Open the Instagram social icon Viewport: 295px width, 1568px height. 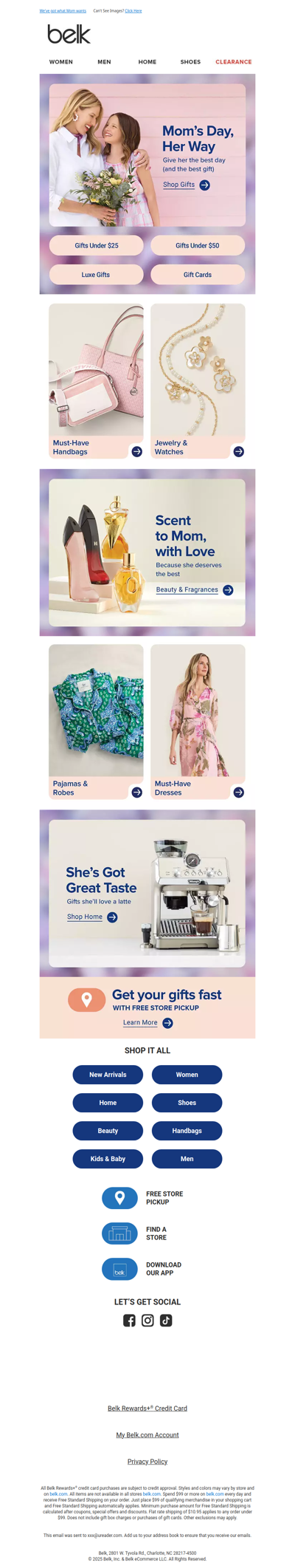147,1320
